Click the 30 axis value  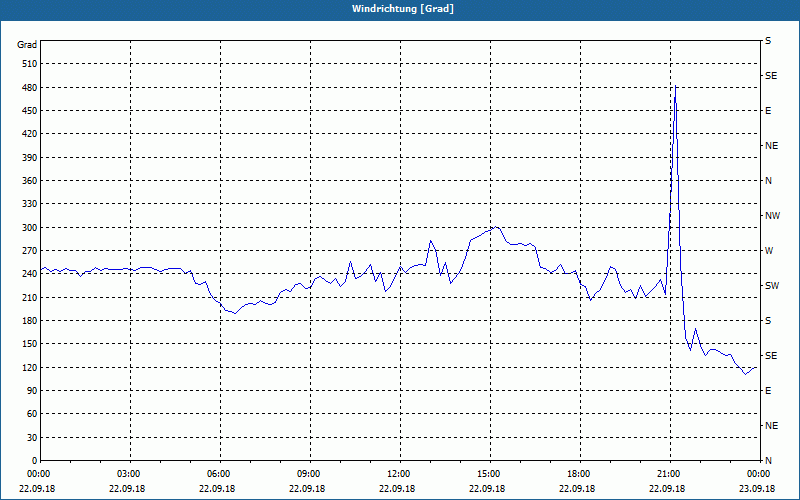tap(32, 437)
